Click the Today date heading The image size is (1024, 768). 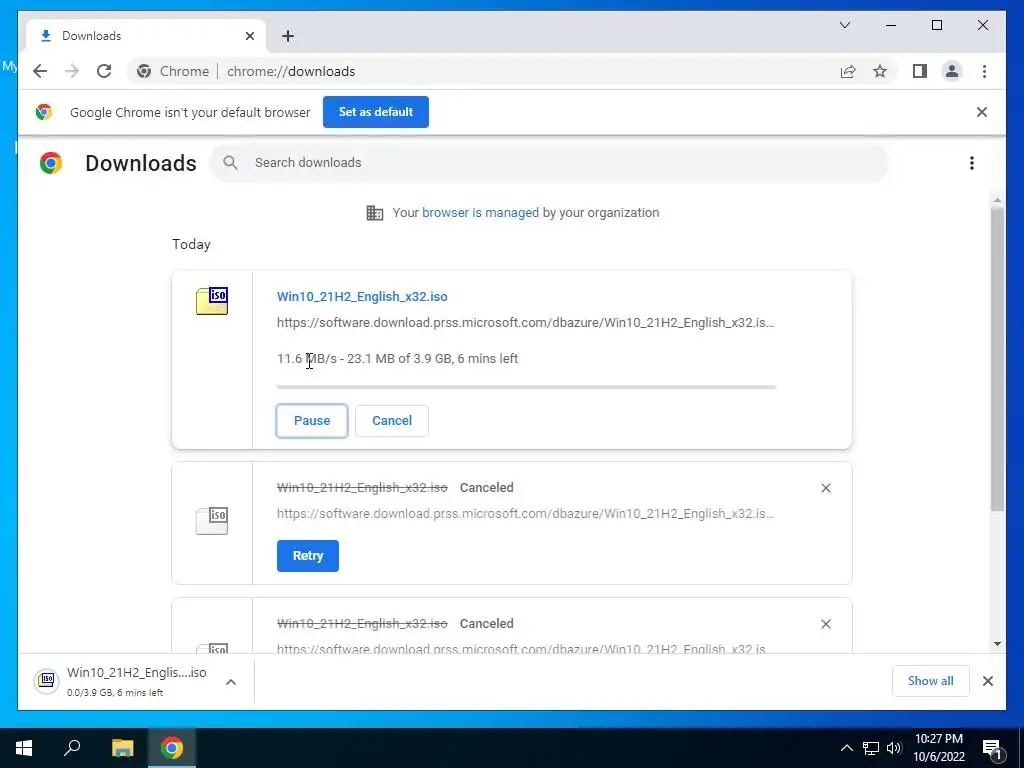point(191,244)
